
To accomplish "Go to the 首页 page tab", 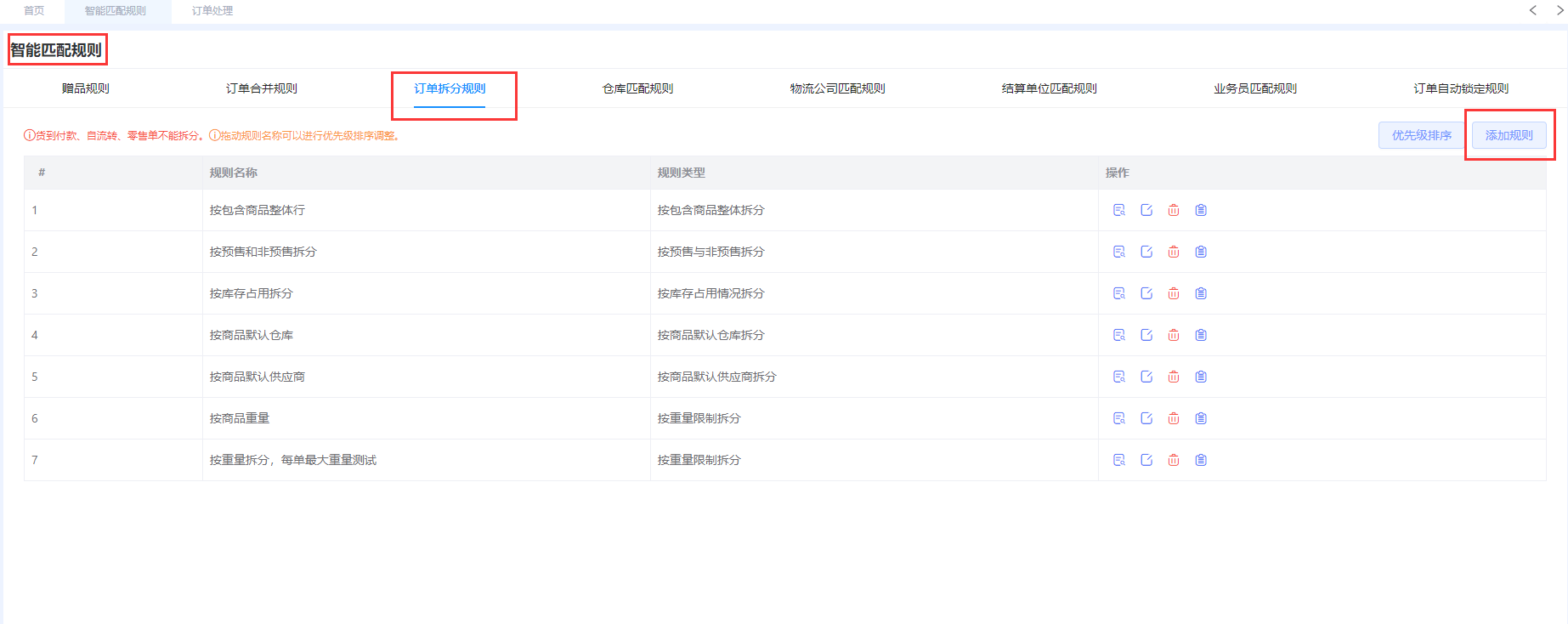I will click(34, 11).
